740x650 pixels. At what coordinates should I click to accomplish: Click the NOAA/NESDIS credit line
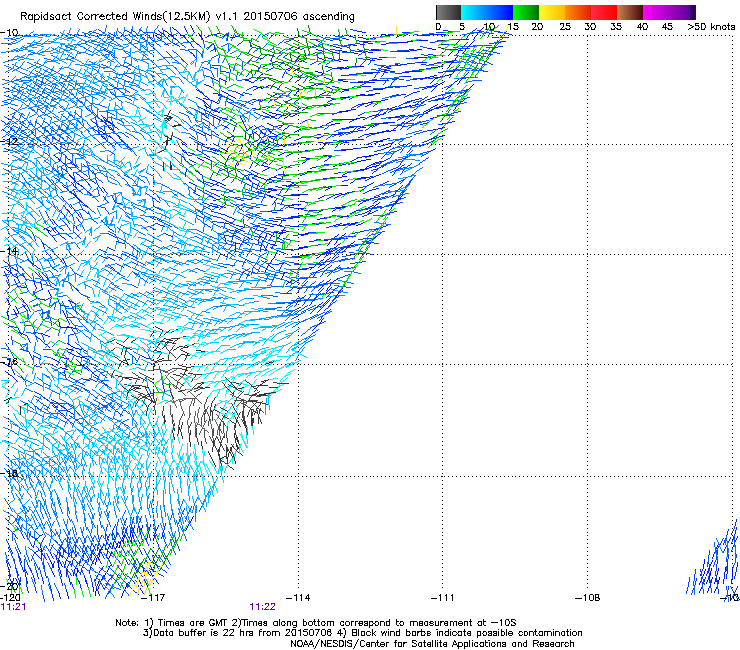pyautogui.click(x=432, y=644)
